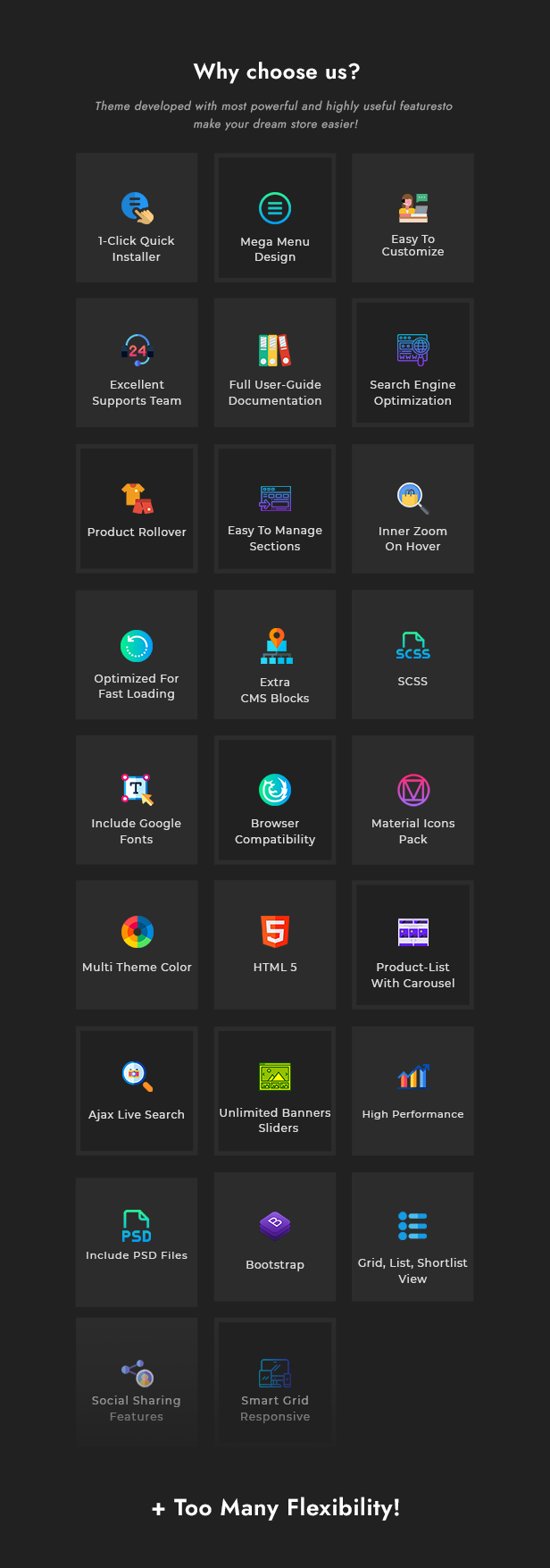Open the Material Icons Pack icon
Screen dimensions: 550x1568
(413, 790)
